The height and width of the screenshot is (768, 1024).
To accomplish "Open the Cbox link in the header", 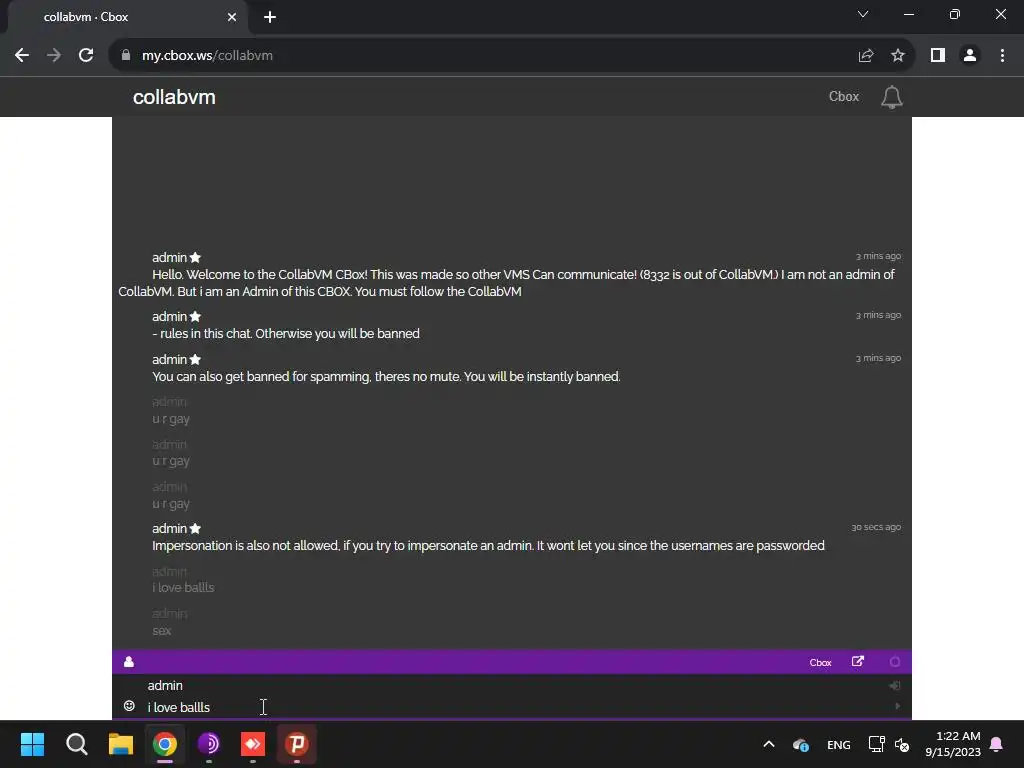I will [844, 97].
